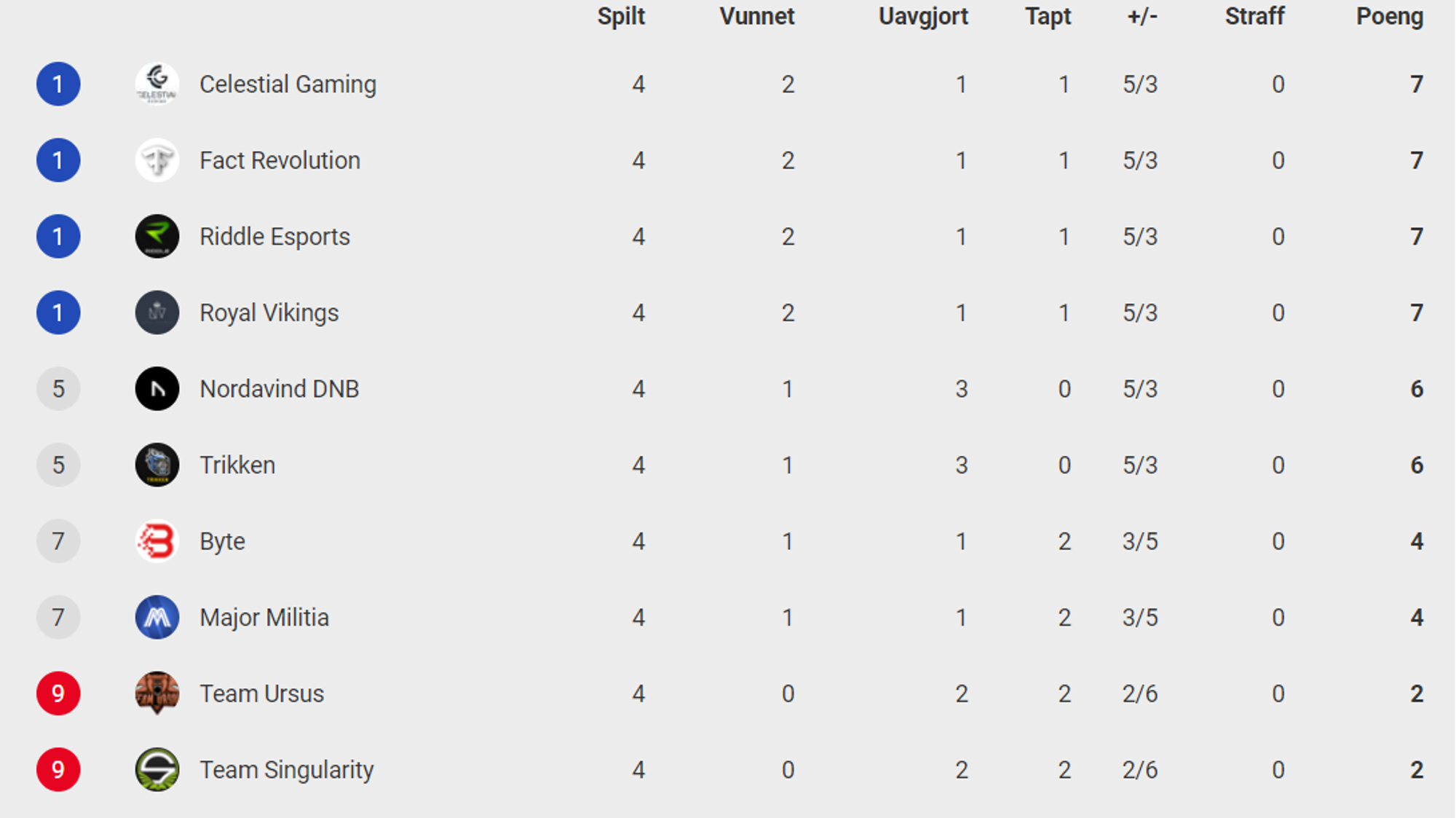Click the Vunnet column header
The width and height of the screenshot is (1456, 818).
point(757,16)
